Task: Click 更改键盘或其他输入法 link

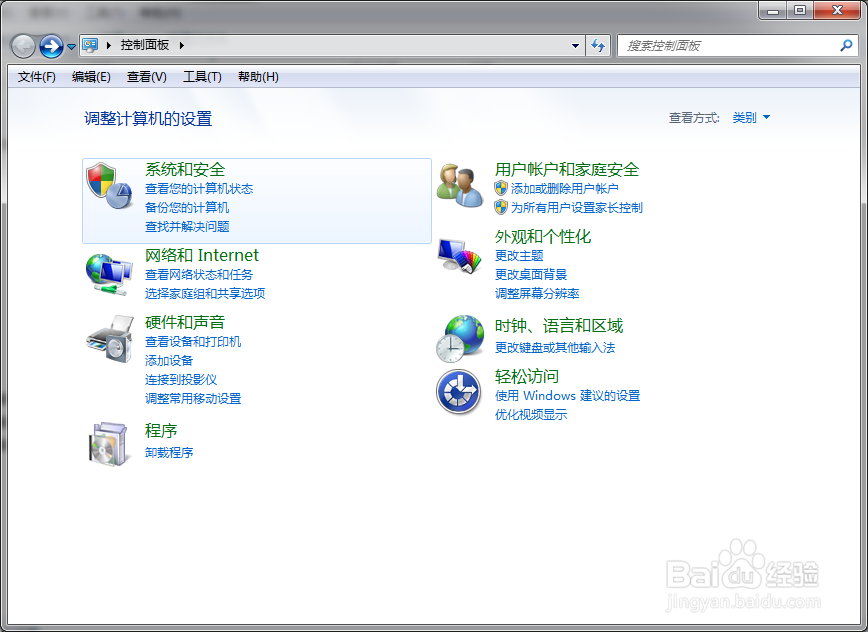Action: coord(555,348)
